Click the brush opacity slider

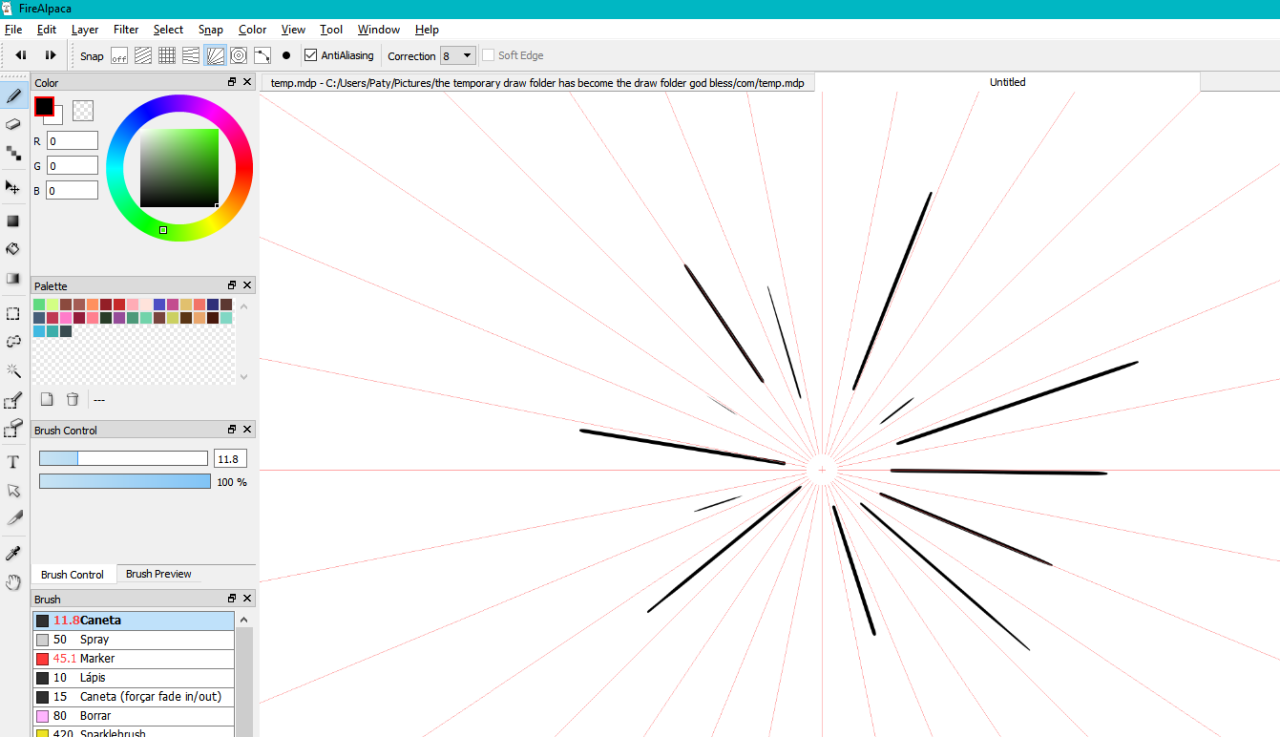(125, 481)
